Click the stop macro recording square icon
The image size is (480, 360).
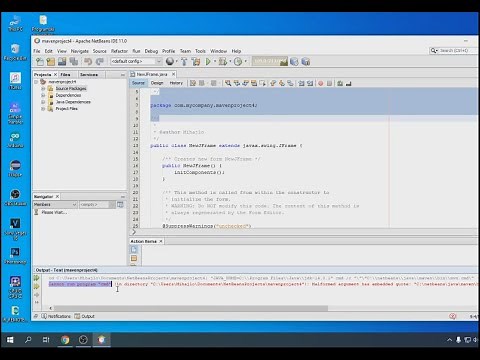(329, 83)
